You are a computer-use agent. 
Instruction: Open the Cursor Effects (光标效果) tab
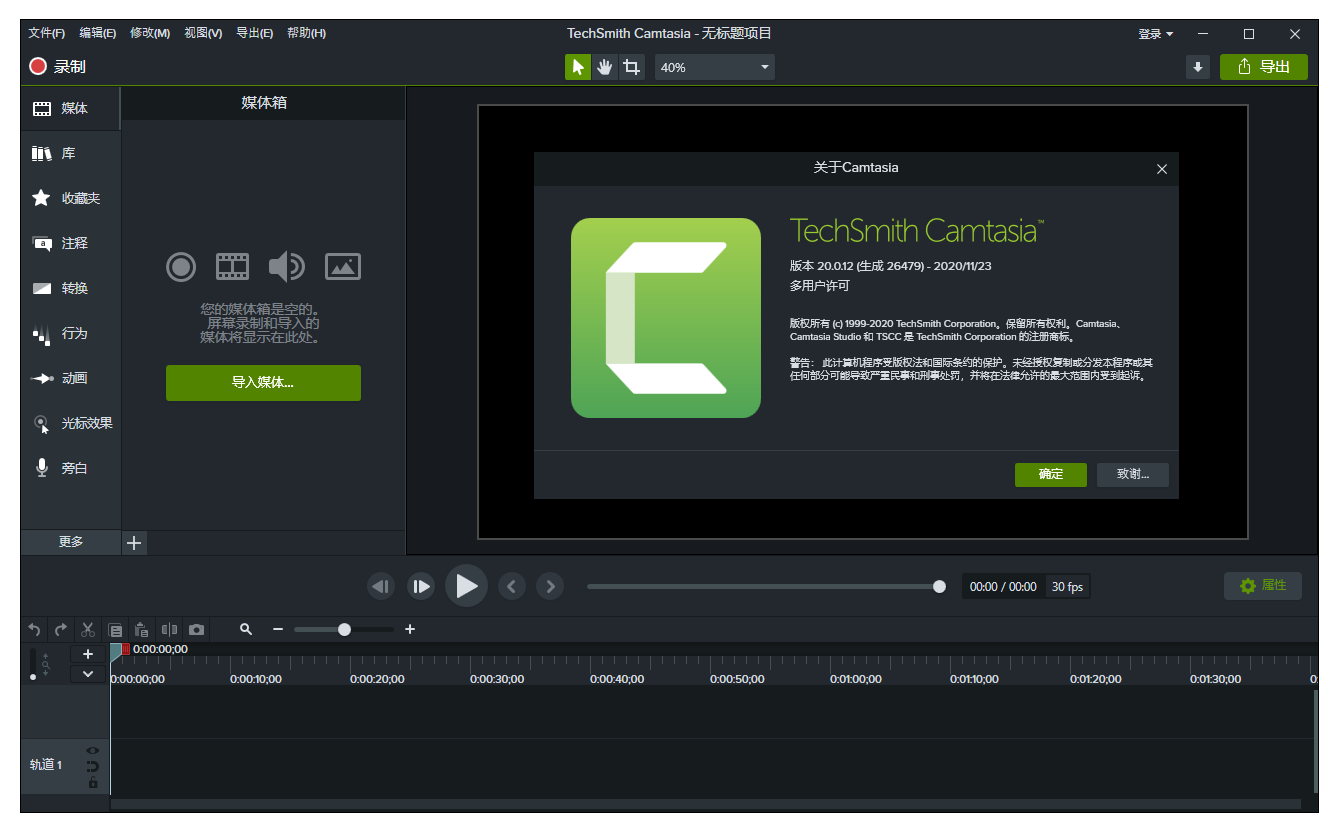[71, 423]
